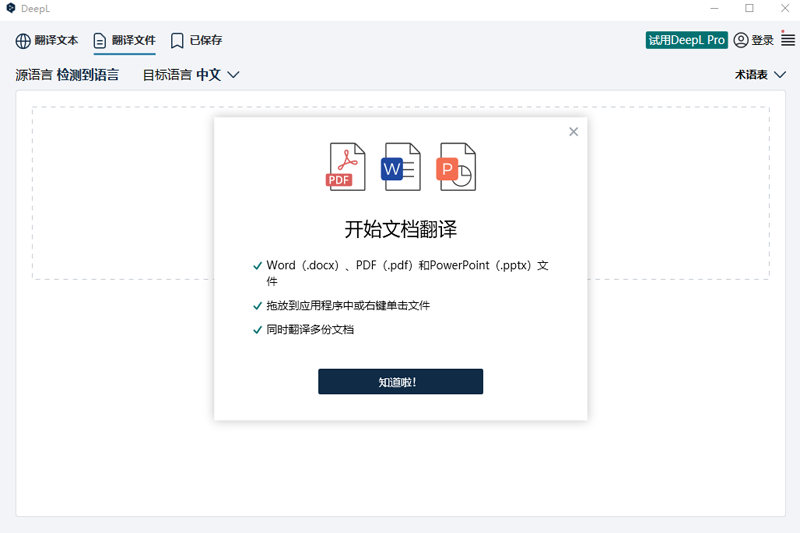Click the 试用DeepL Pro button

pos(686,40)
